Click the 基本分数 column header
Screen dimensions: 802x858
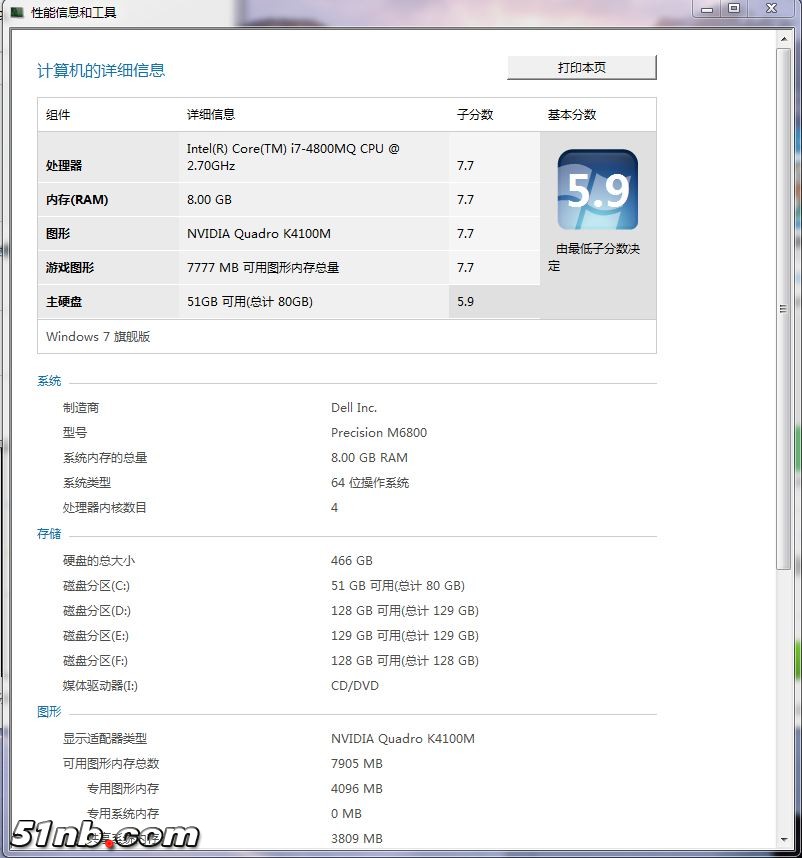tap(572, 115)
